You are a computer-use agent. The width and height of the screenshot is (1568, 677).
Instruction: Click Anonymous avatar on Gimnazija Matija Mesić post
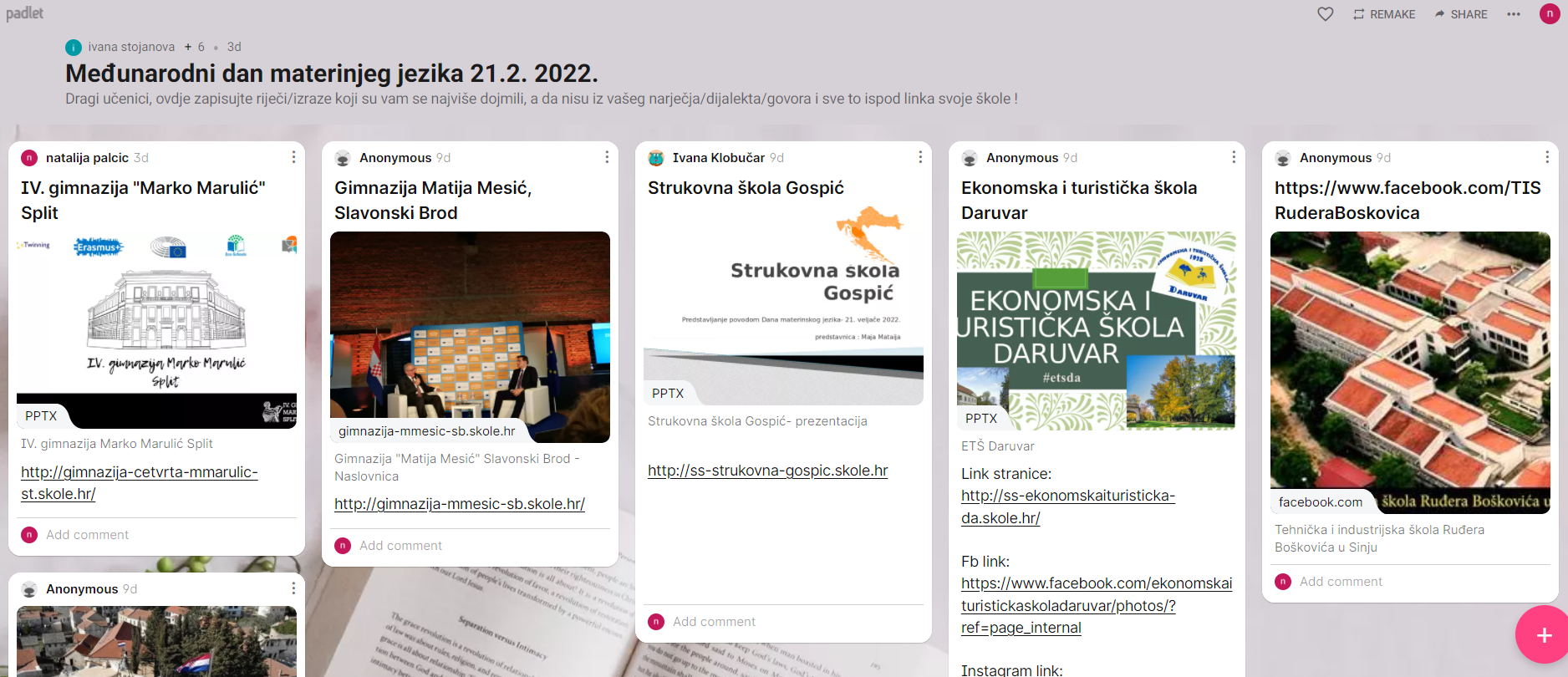tap(343, 158)
